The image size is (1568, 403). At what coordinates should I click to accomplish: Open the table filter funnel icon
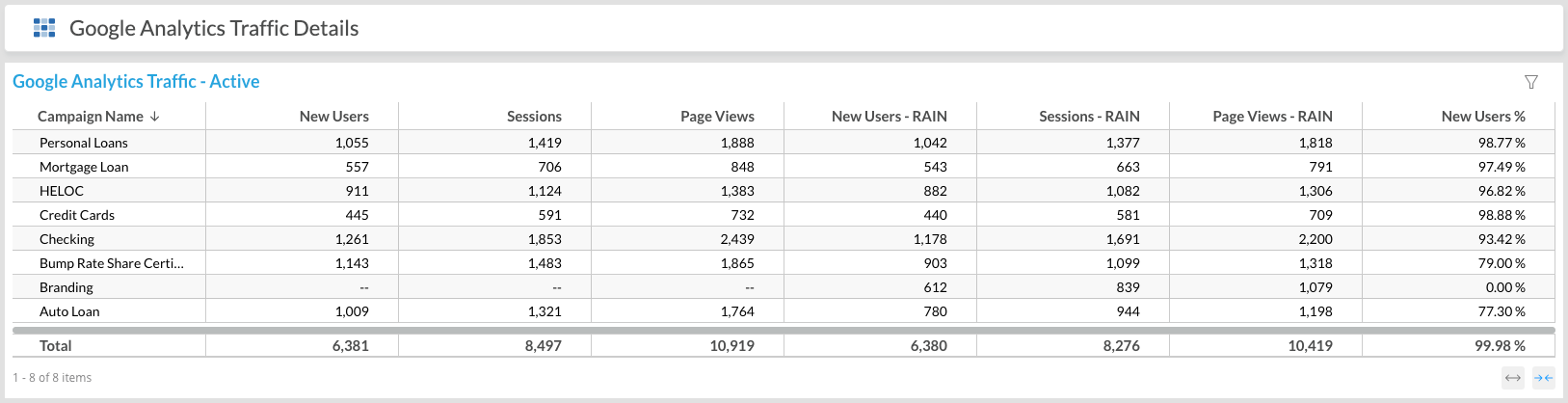[1531, 82]
